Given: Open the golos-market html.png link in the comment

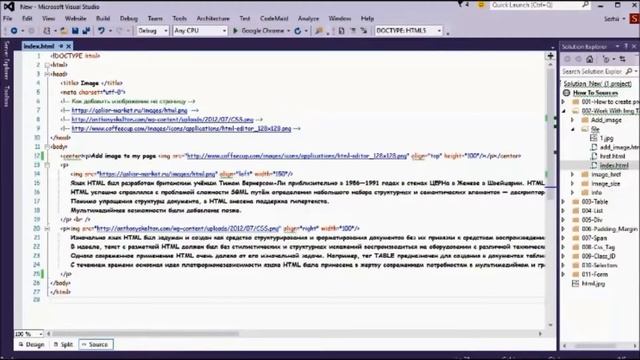Looking at the screenshot, I should tap(129, 110).
